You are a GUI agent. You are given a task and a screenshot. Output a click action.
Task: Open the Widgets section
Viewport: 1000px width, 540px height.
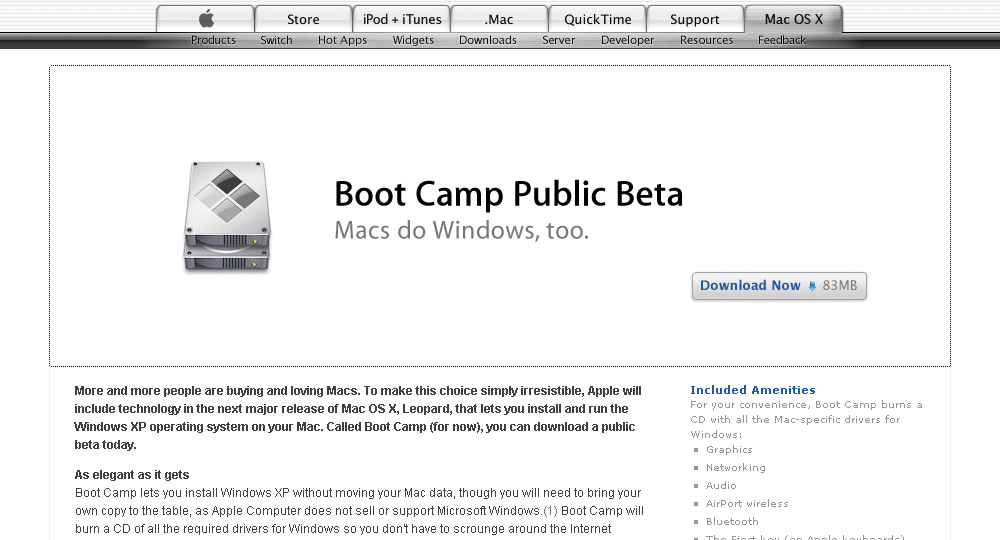point(413,40)
